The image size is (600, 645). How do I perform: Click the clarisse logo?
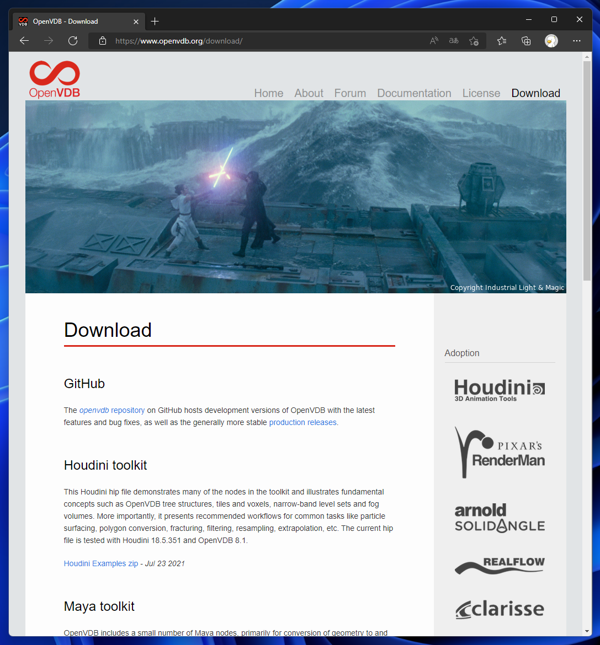[x=500, y=609]
